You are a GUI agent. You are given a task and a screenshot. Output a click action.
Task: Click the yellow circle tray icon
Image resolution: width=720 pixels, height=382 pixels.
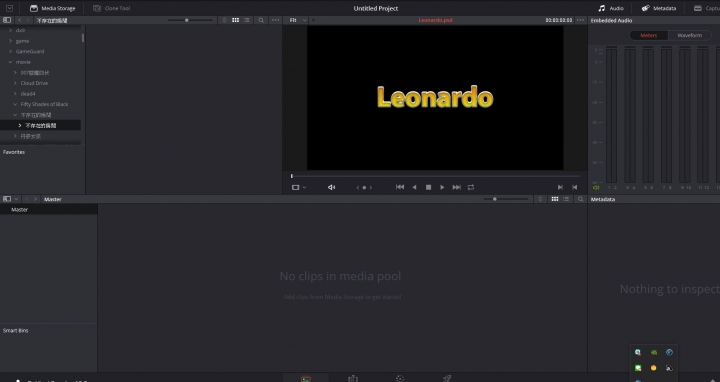click(x=653, y=368)
